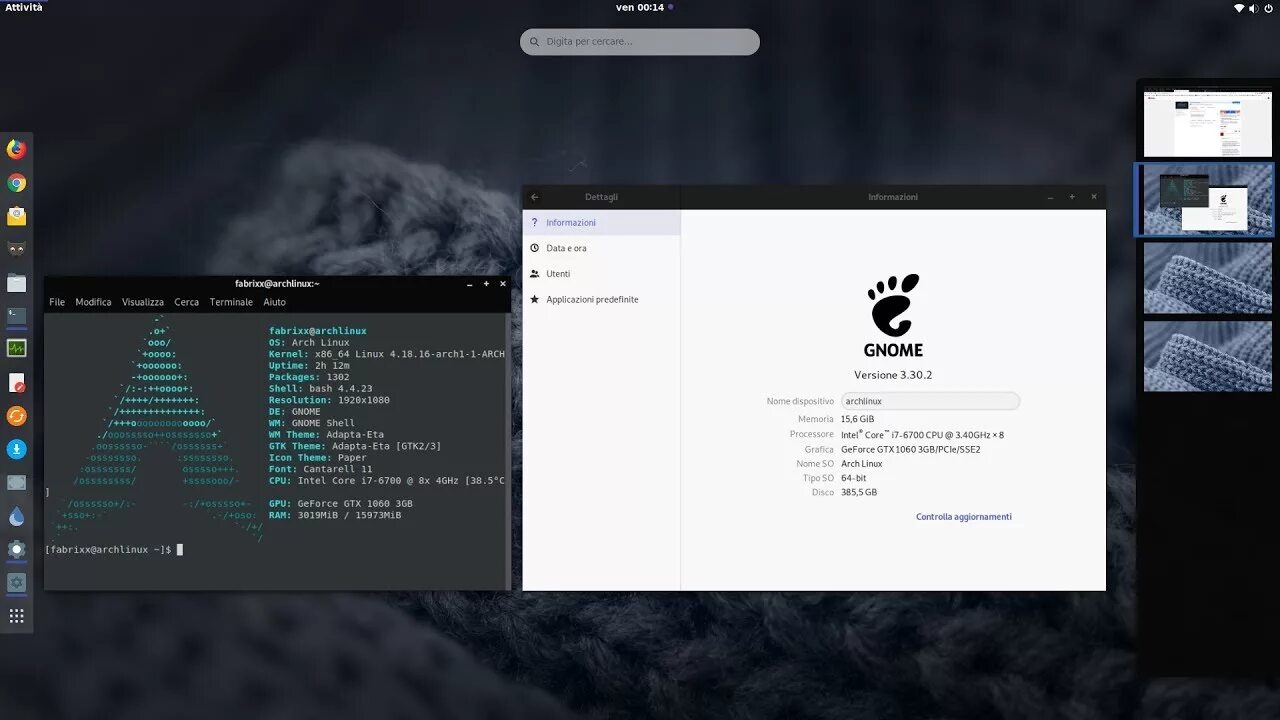
Task: Select Applicazioni predefinite in sidebar
Action: (601, 300)
